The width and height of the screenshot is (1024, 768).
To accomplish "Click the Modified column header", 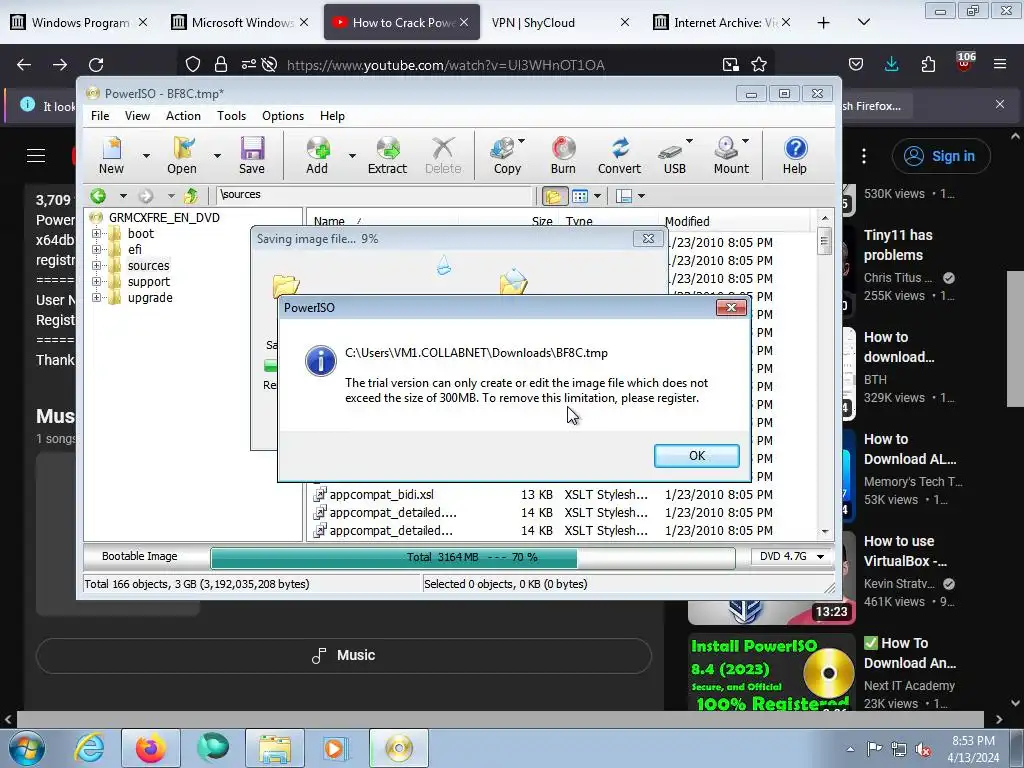I will point(735,221).
